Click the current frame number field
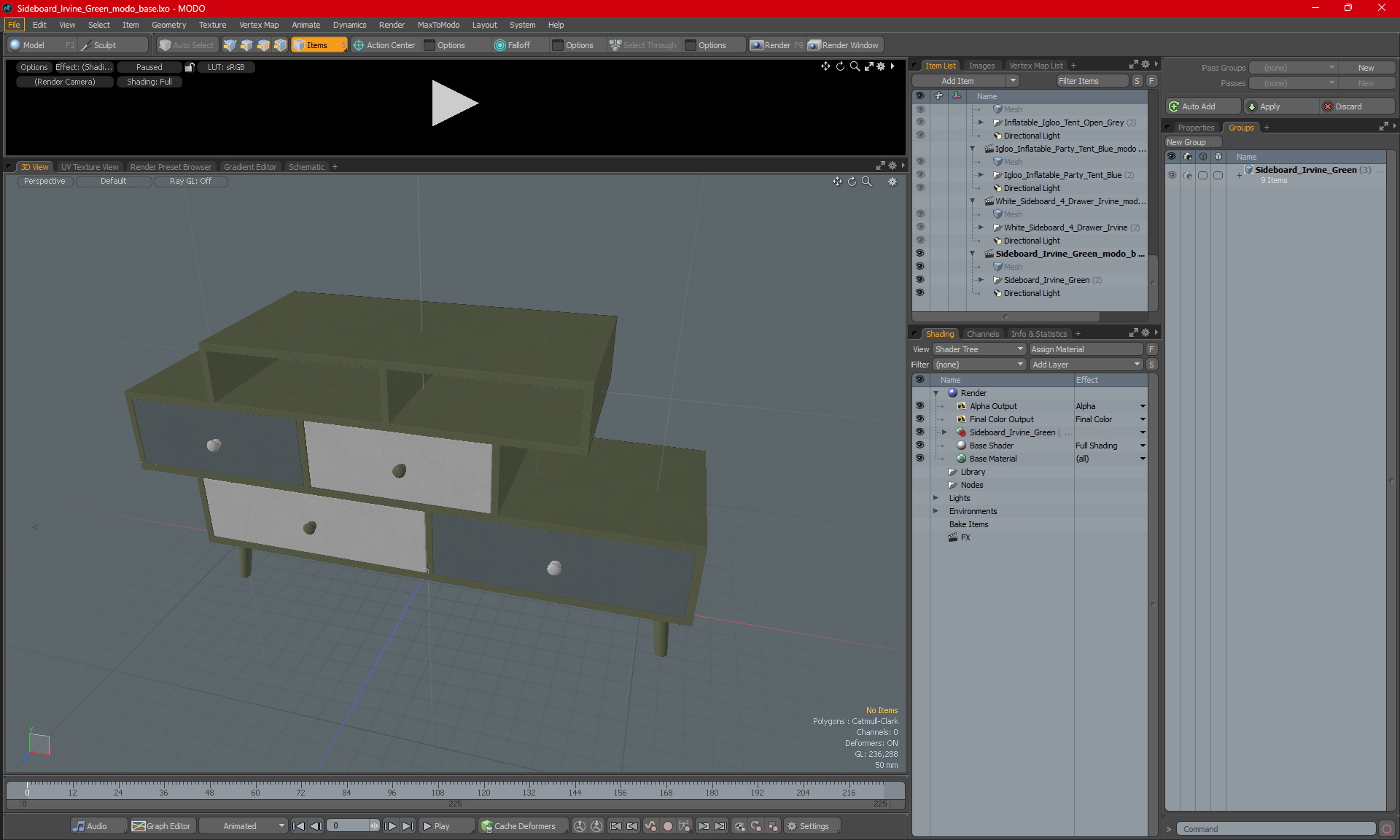Image resolution: width=1400 pixels, height=840 pixels. (x=349, y=826)
